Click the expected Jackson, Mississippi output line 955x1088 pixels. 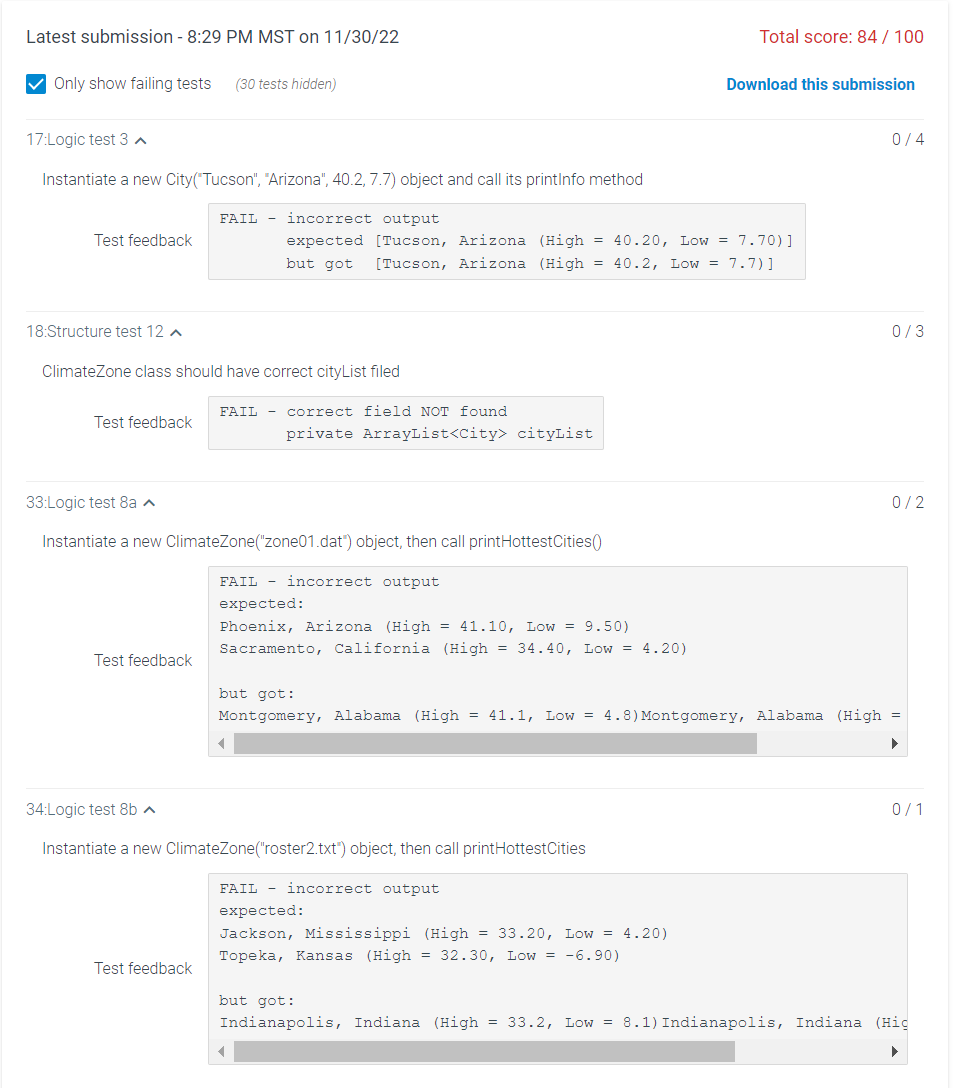click(443, 933)
